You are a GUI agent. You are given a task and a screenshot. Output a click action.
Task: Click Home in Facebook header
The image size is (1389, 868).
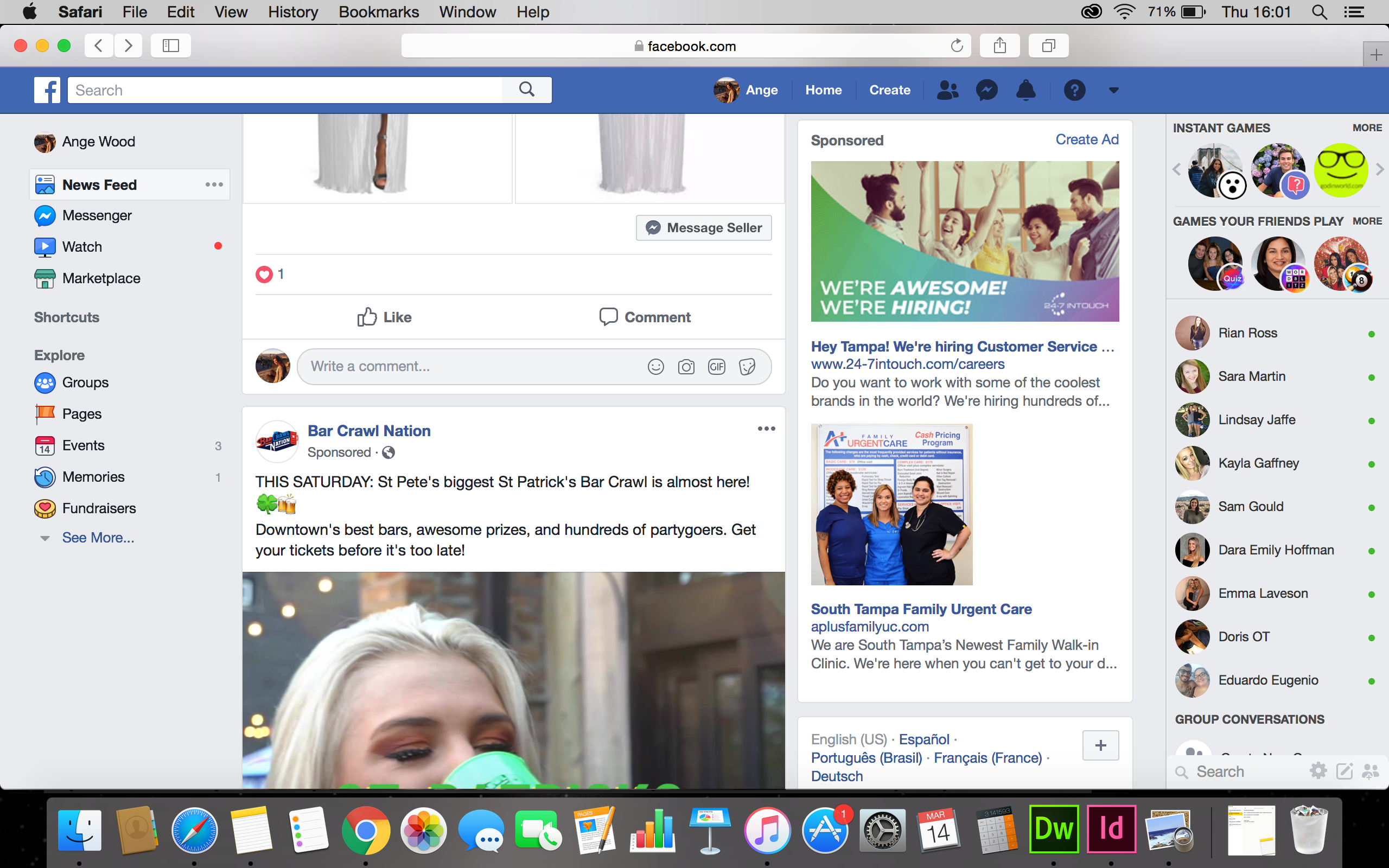pyautogui.click(x=823, y=90)
